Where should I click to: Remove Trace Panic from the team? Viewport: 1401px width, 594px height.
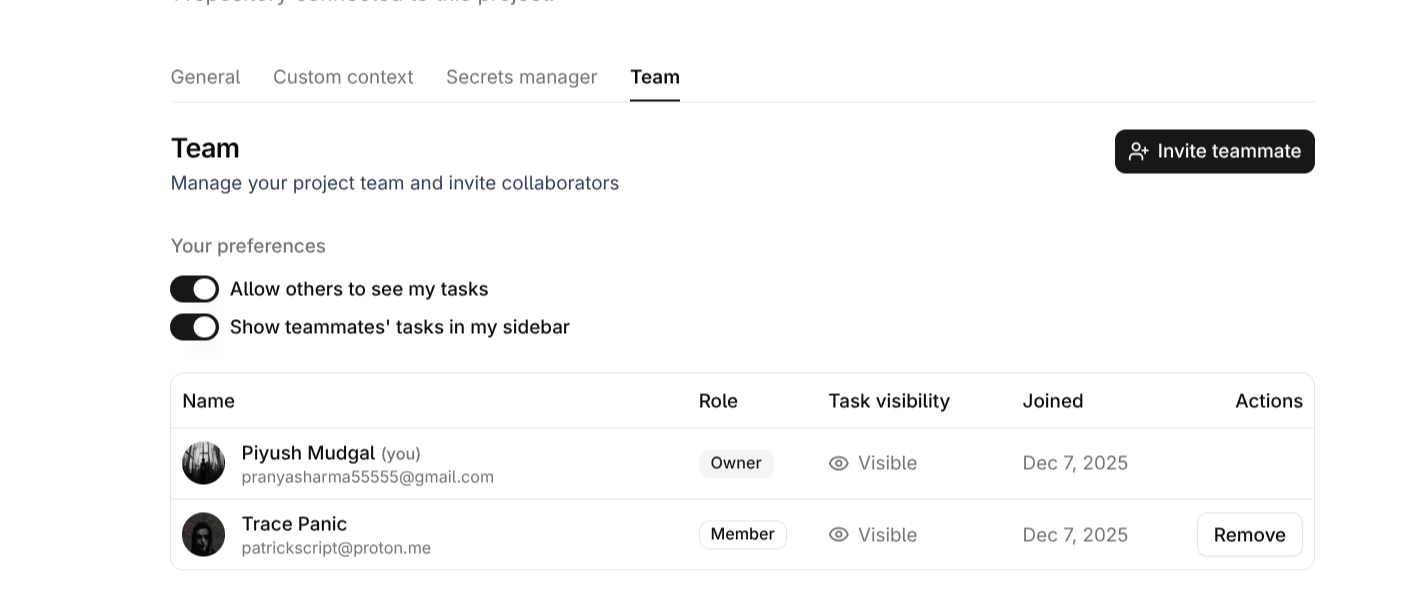tap(1249, 535)
